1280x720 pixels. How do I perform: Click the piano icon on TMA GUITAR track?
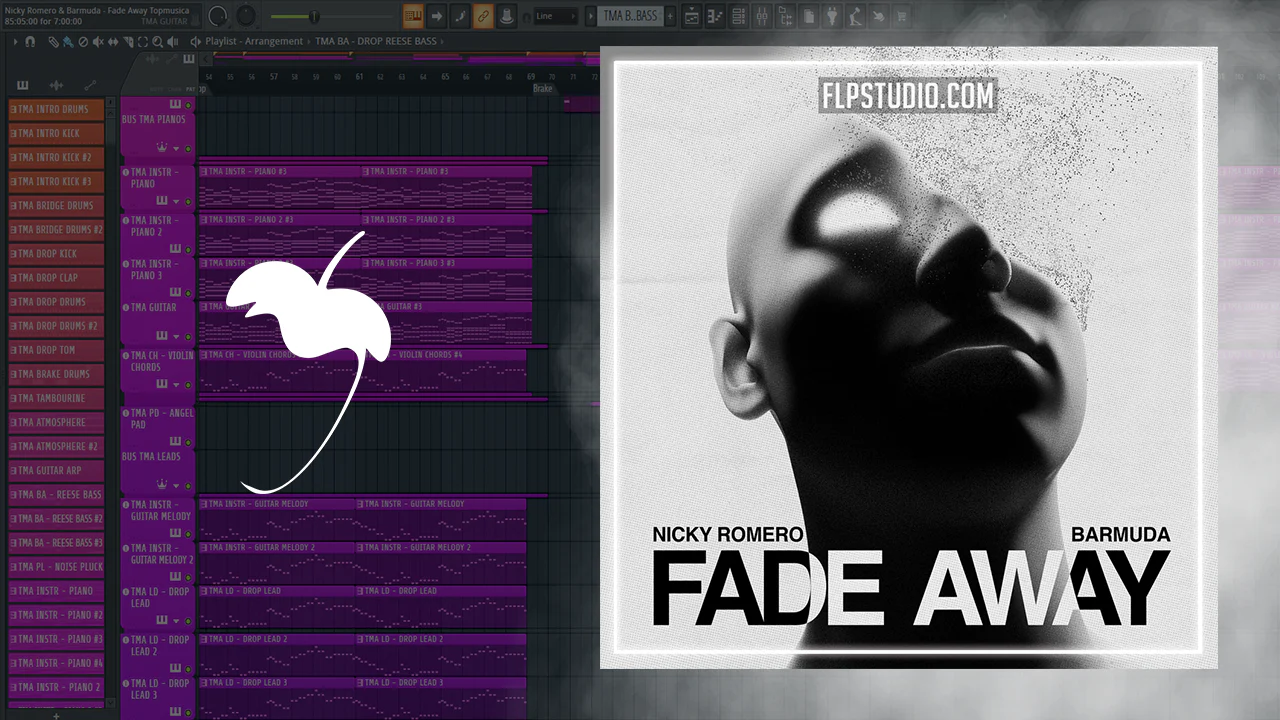[162, 337]
